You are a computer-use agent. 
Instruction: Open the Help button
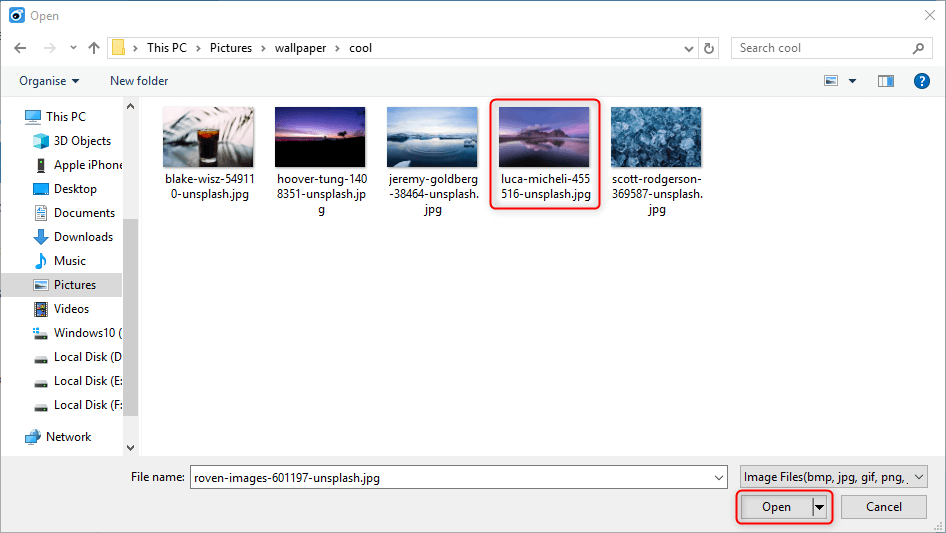[921, 81]
